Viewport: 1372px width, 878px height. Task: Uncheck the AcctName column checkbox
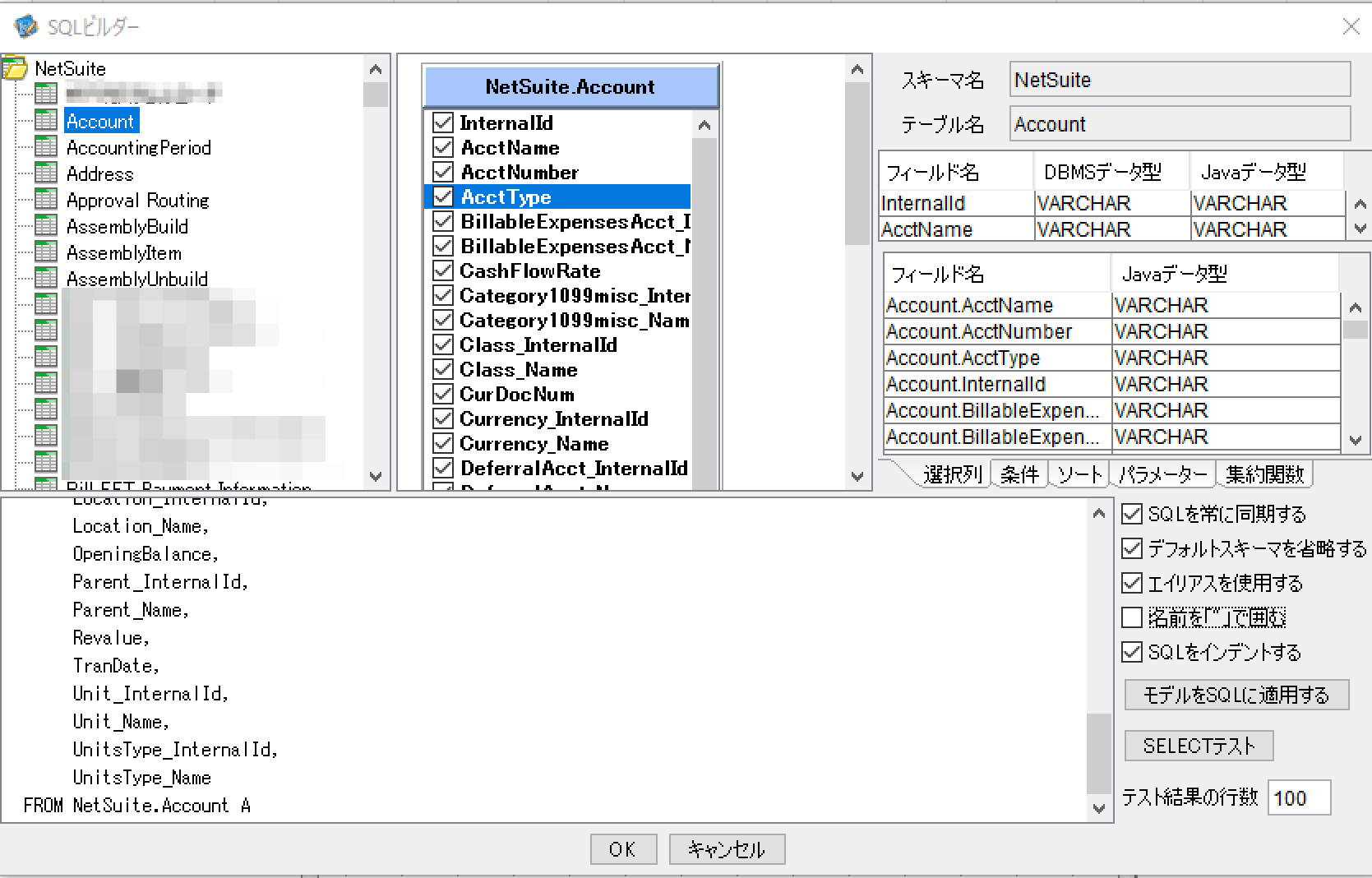pyautogui.click(x=443, y=147)
